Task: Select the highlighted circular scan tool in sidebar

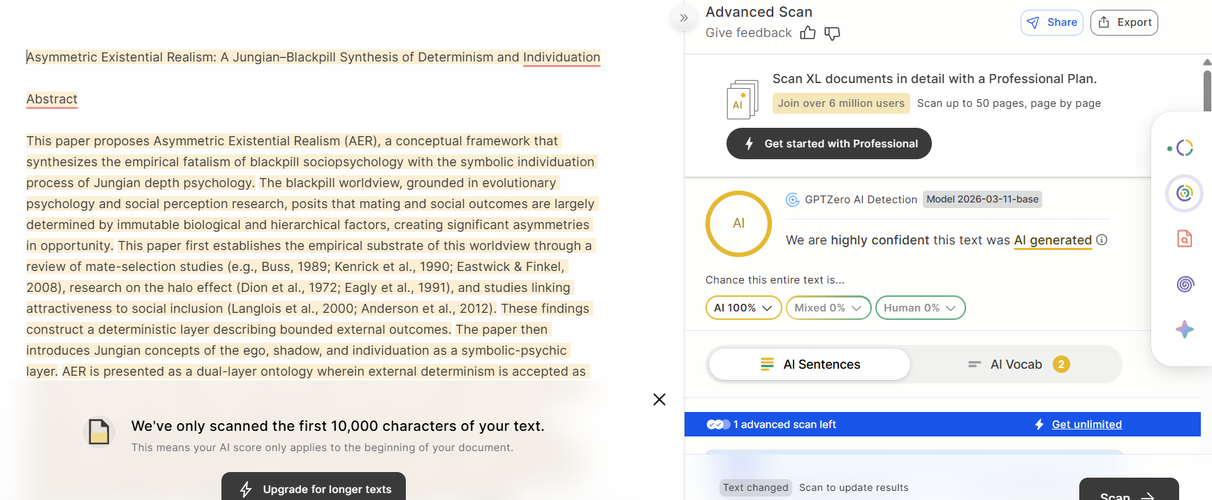Action: (1184, 193)
